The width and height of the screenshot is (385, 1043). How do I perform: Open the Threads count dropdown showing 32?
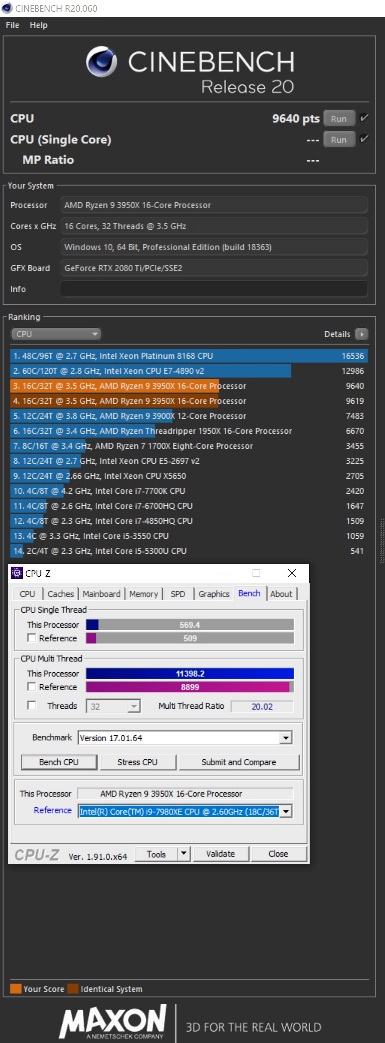click(113, 706)
